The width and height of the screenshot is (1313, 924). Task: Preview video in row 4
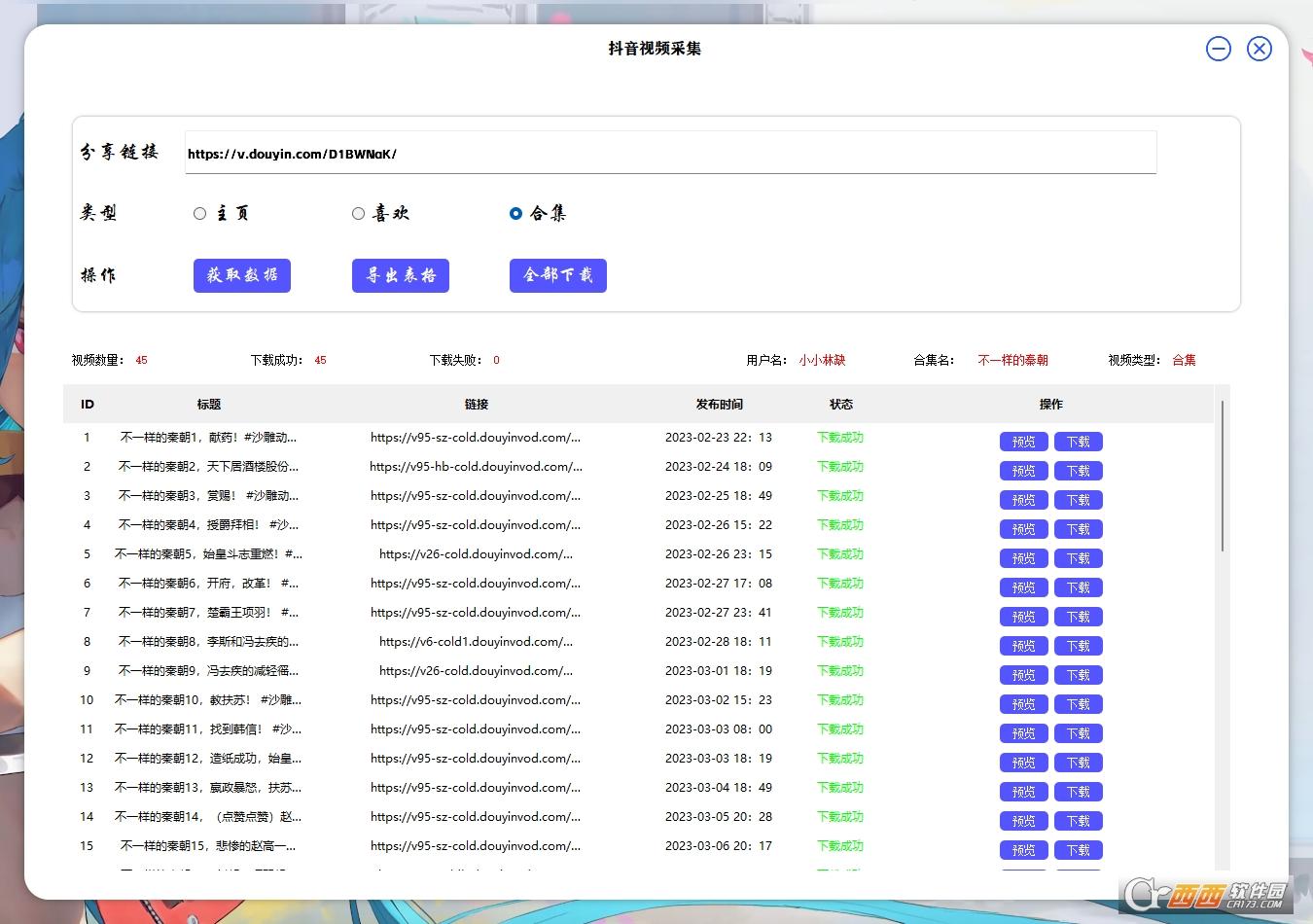point(1024,529)
